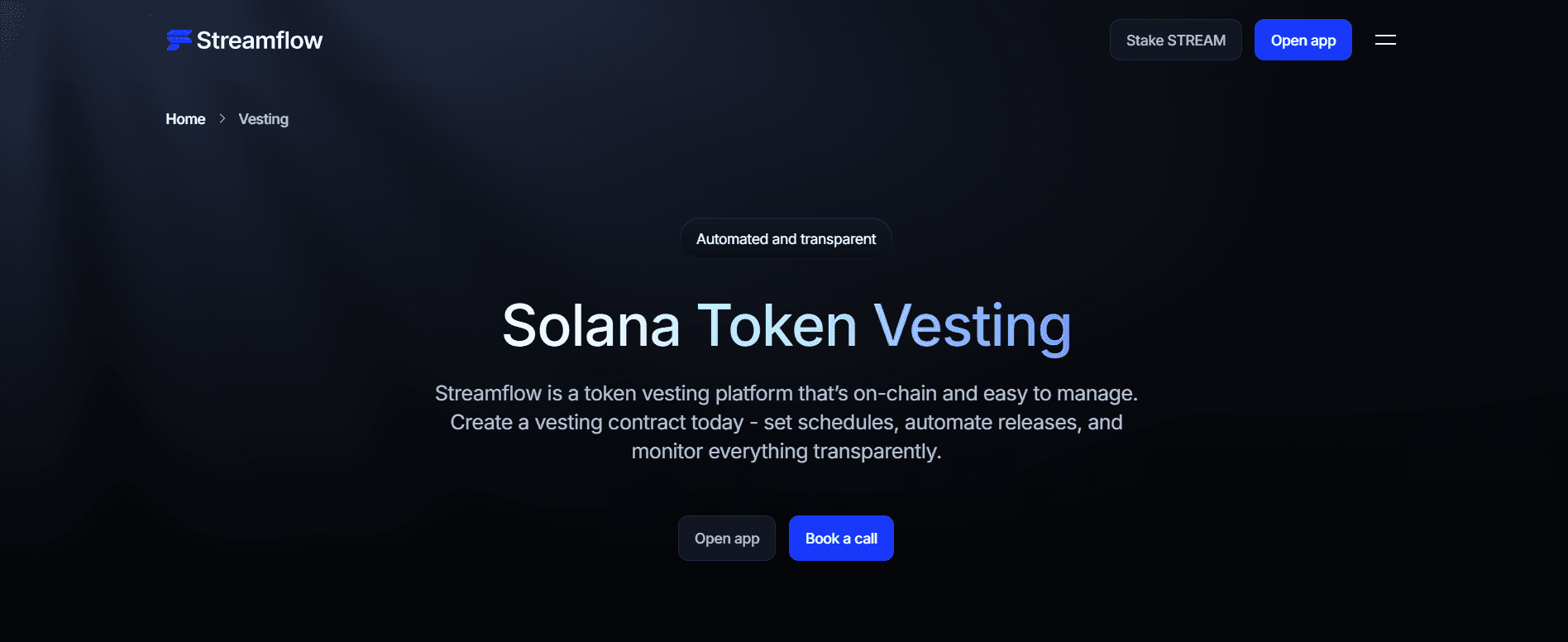
Task: Click the blue "Open app" button in the navbar
Action: 1303,39
